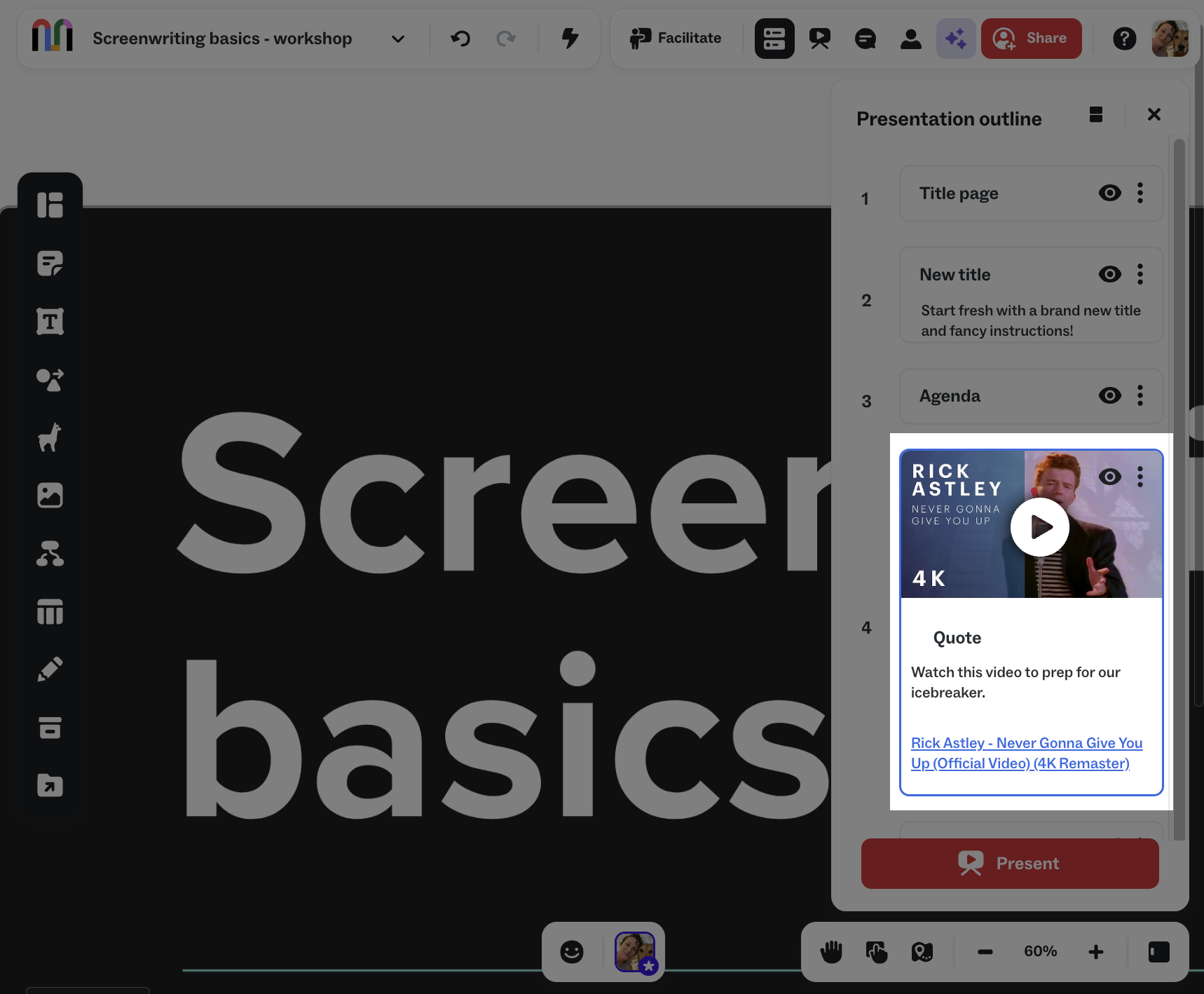Open quick actions lightning bolt
Image resolution: width=1204 pixels, height=994 pixels.
pos(570,39)
